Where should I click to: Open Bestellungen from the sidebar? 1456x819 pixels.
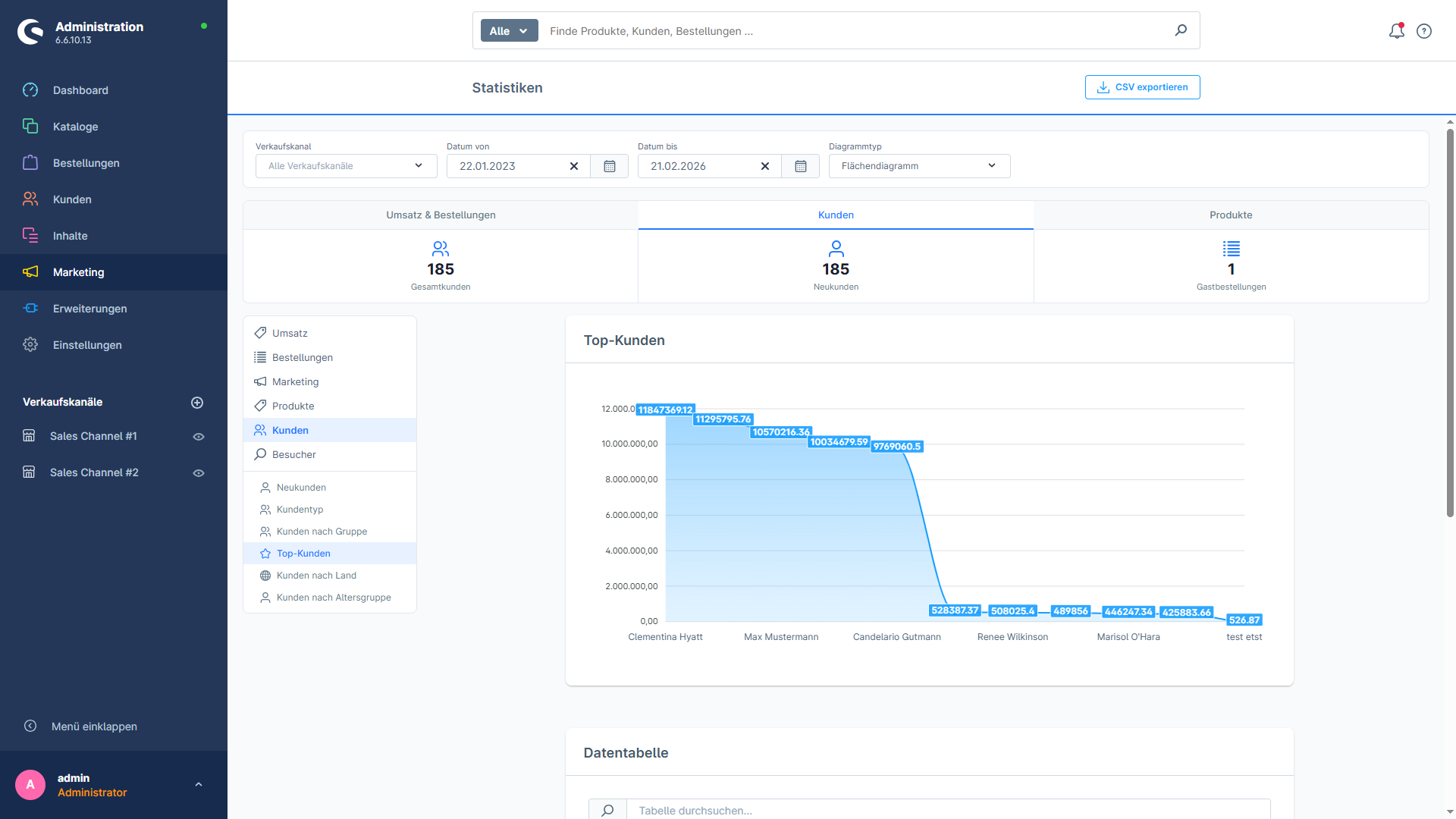(86, 162)
